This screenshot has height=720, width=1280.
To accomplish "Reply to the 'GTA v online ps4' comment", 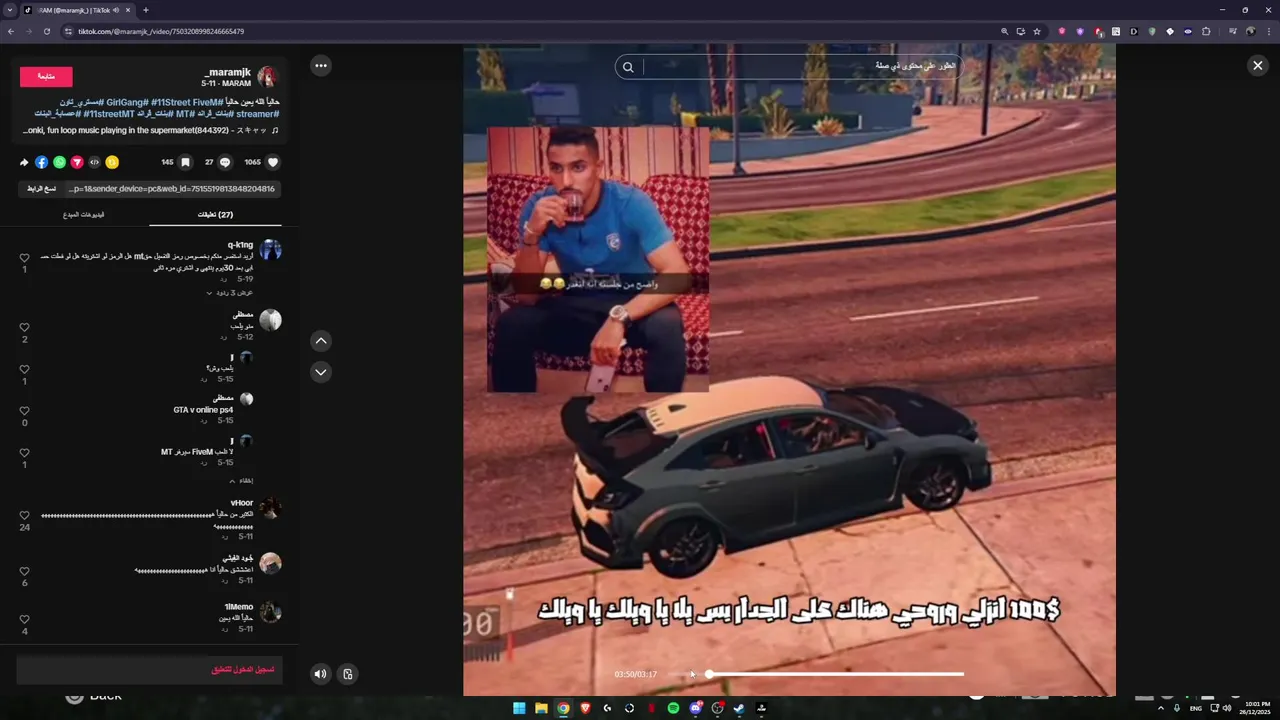I will tap(204, 420).
